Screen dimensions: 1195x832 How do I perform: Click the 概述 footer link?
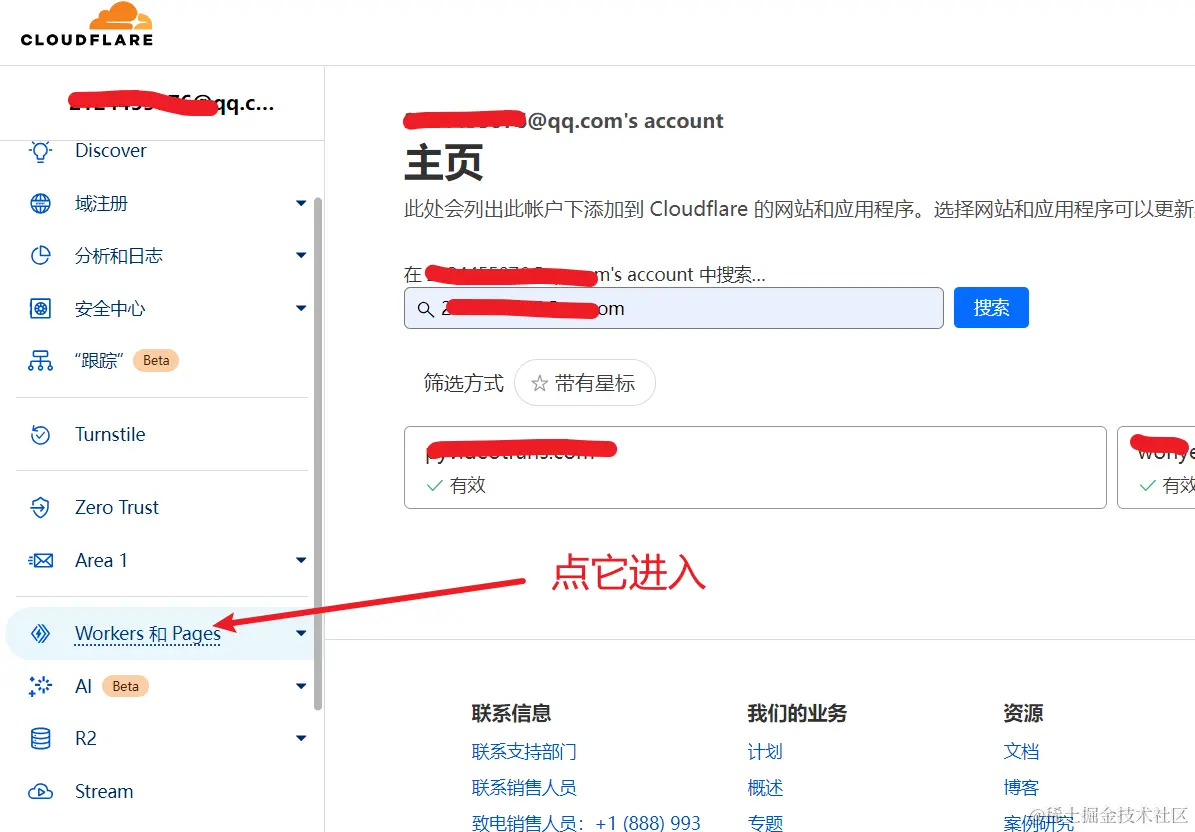pyautogui.click(x=765, y=787)
